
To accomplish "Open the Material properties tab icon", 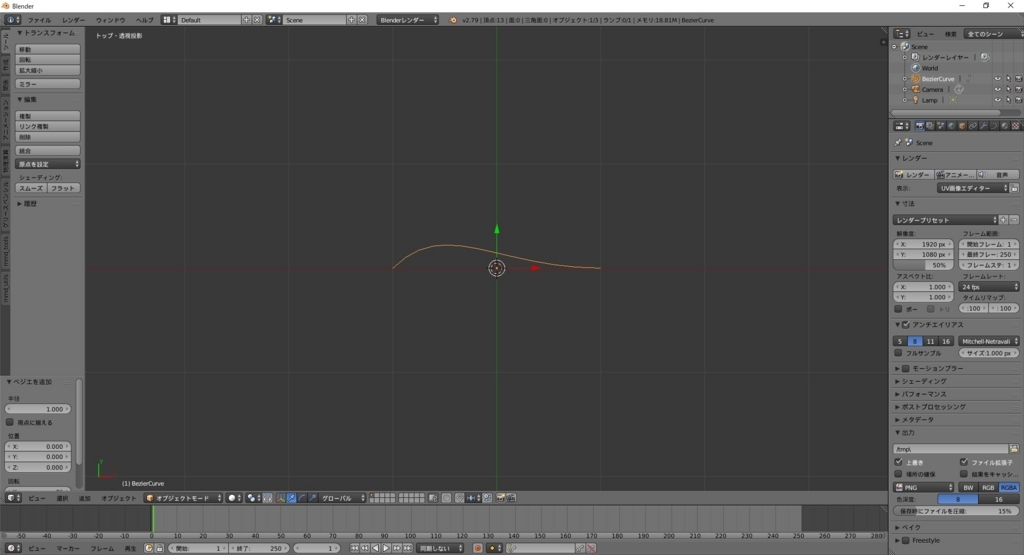I will click(x=1004, y=126).
